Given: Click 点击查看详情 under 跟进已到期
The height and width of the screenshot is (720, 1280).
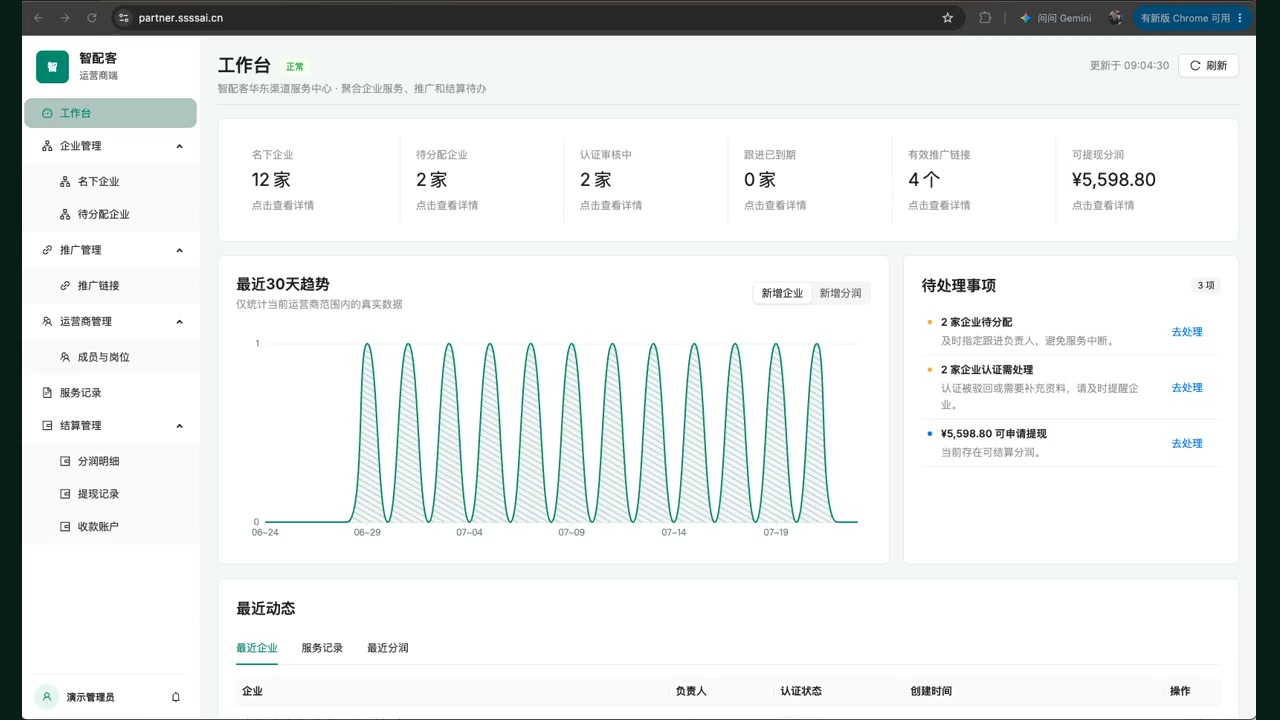Looking at the screenshot, I should click(x=775, y=205).
